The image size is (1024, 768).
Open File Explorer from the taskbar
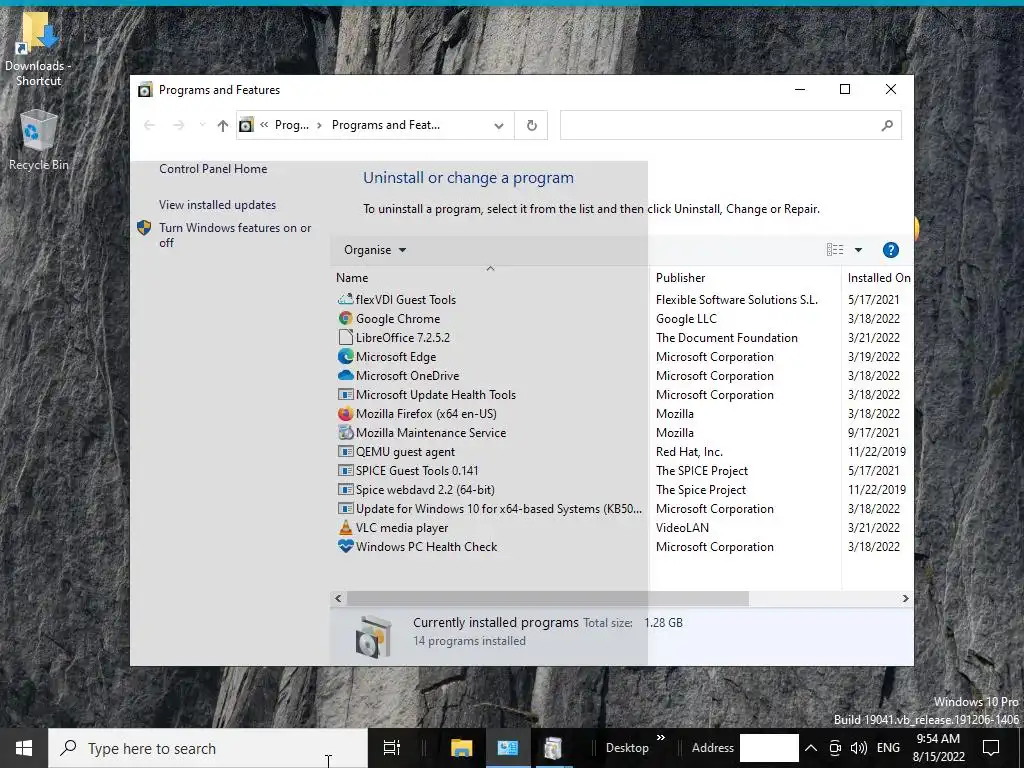pos(461,748)
